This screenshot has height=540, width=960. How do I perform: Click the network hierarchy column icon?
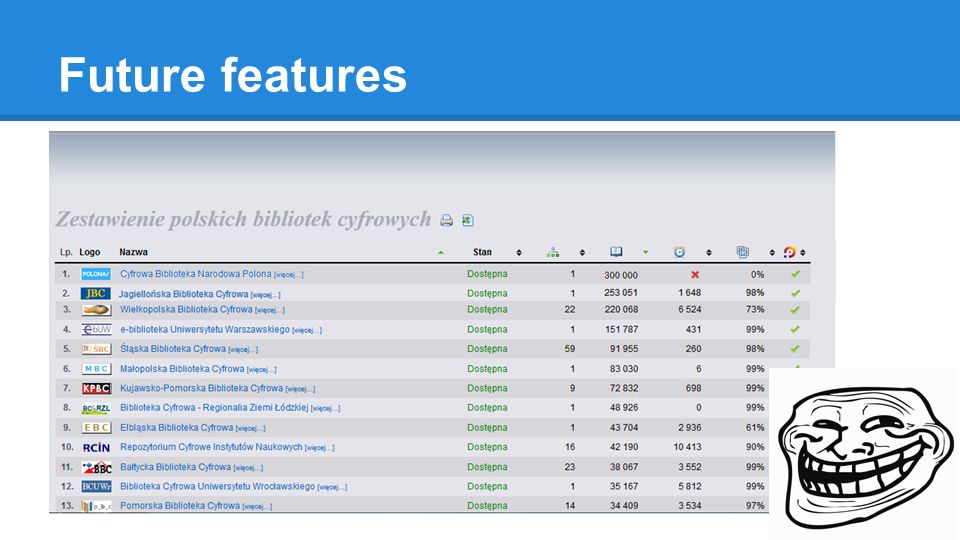tap(553, 252)
